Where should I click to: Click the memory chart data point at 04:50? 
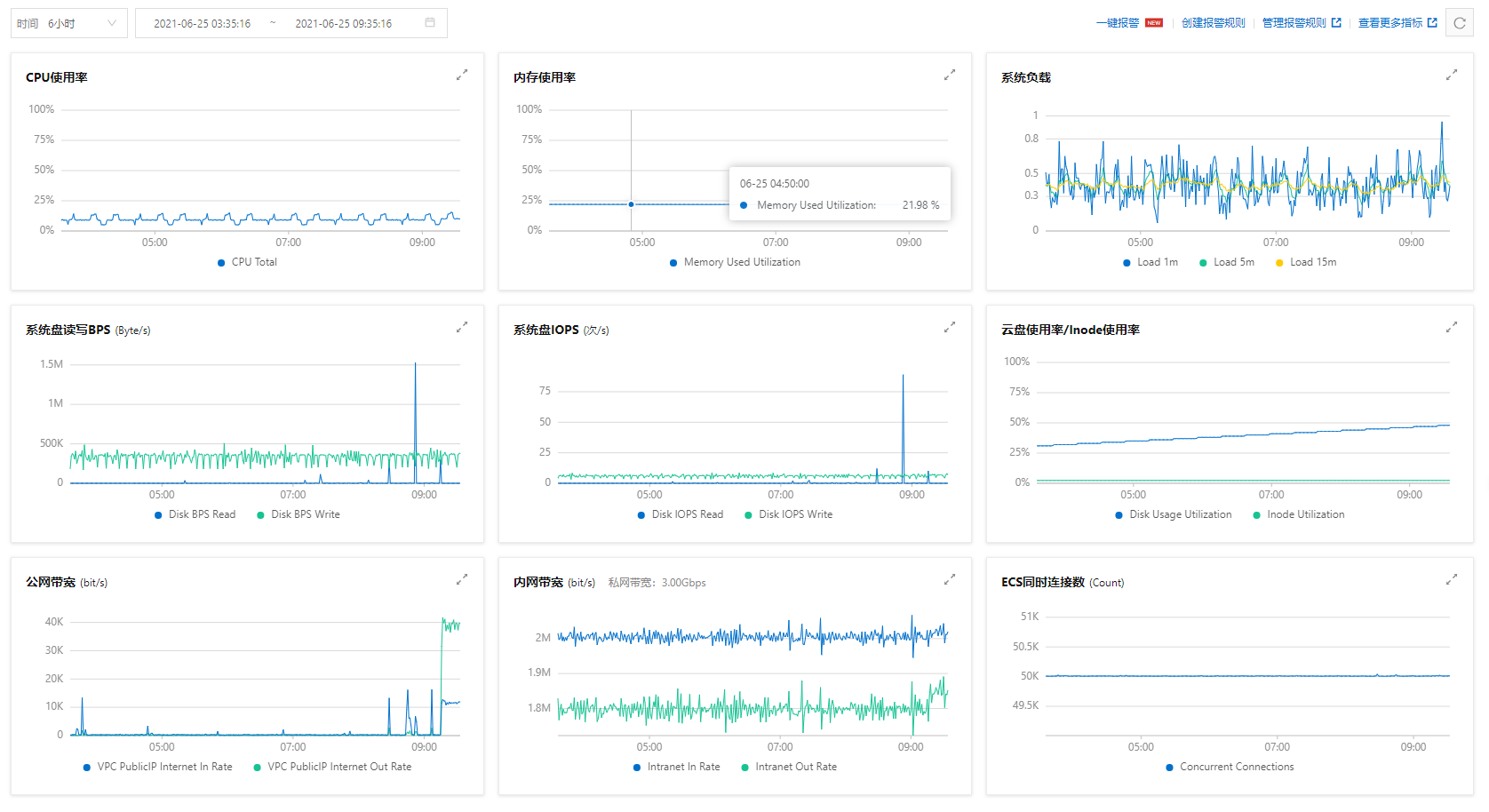[x=632, y=204]
